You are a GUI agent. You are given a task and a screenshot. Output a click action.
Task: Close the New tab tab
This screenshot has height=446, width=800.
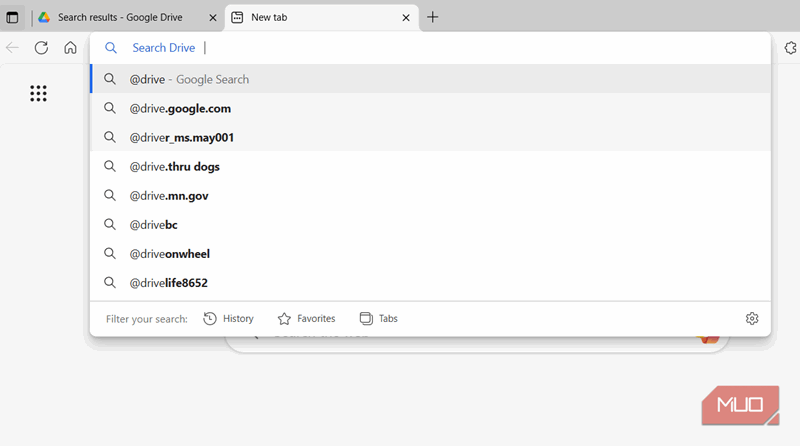pyautogui.click(x=406, y=18)
